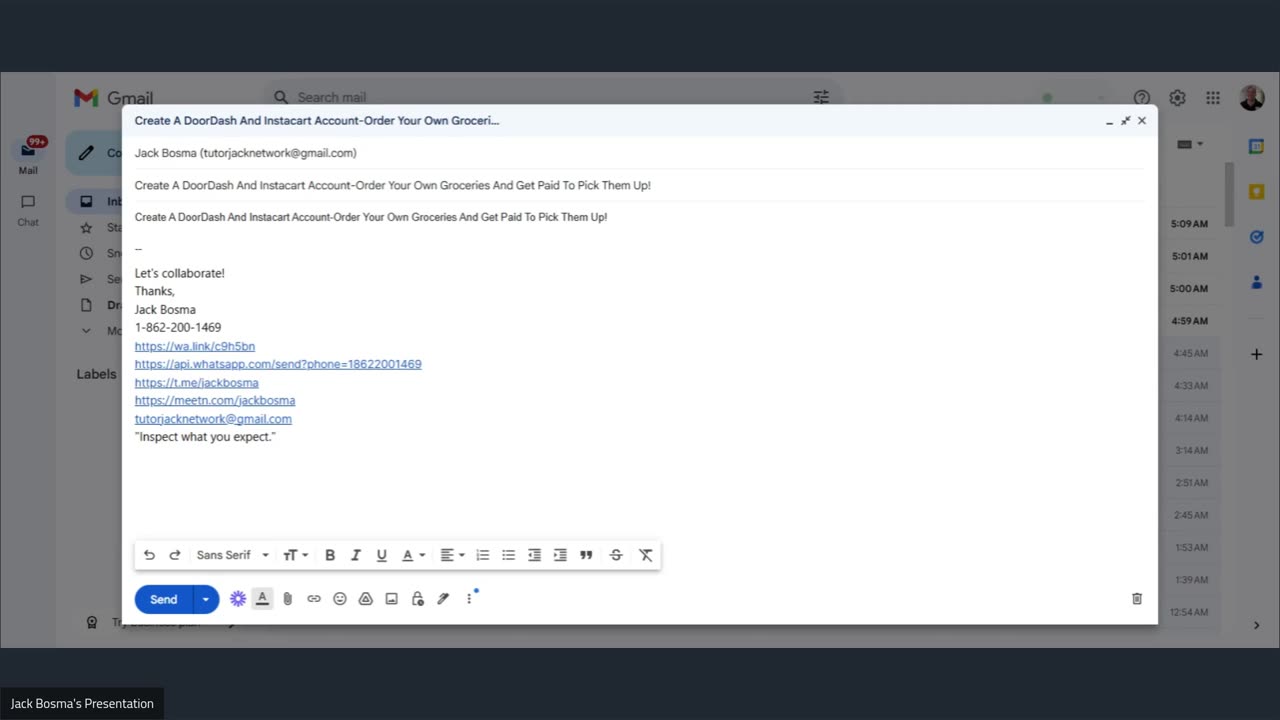The image size is (1280, 720).
Task: Open the text color picker
Action: click(413, 555)
